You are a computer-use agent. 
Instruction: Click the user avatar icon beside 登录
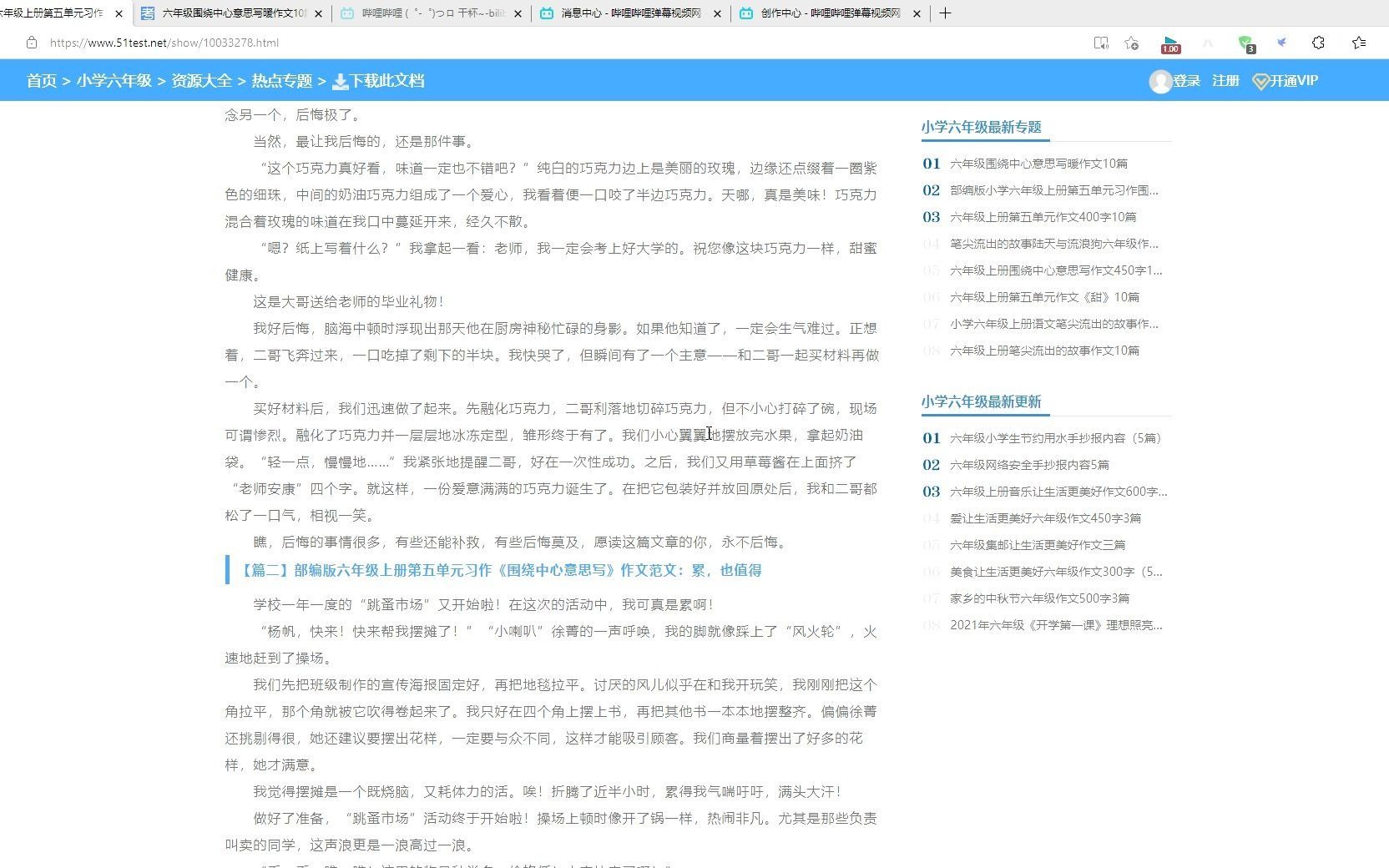point(1160,81)
